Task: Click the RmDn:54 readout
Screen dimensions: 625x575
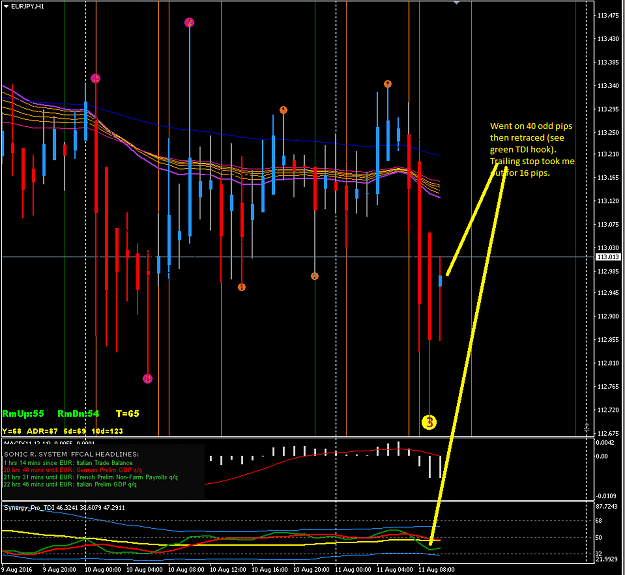Action: [78, 414]
